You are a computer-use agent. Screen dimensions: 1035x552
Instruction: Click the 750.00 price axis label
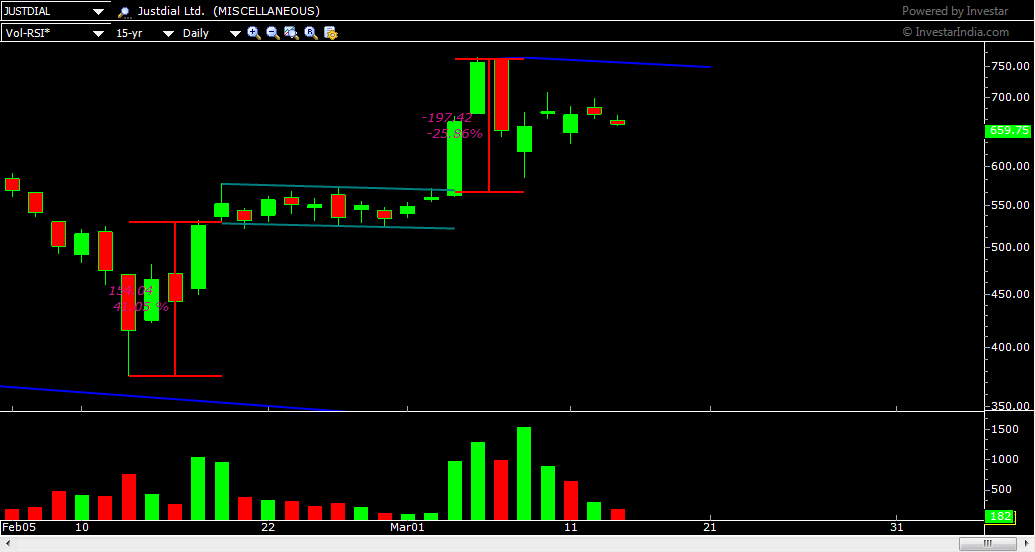tap(1010, 66)
